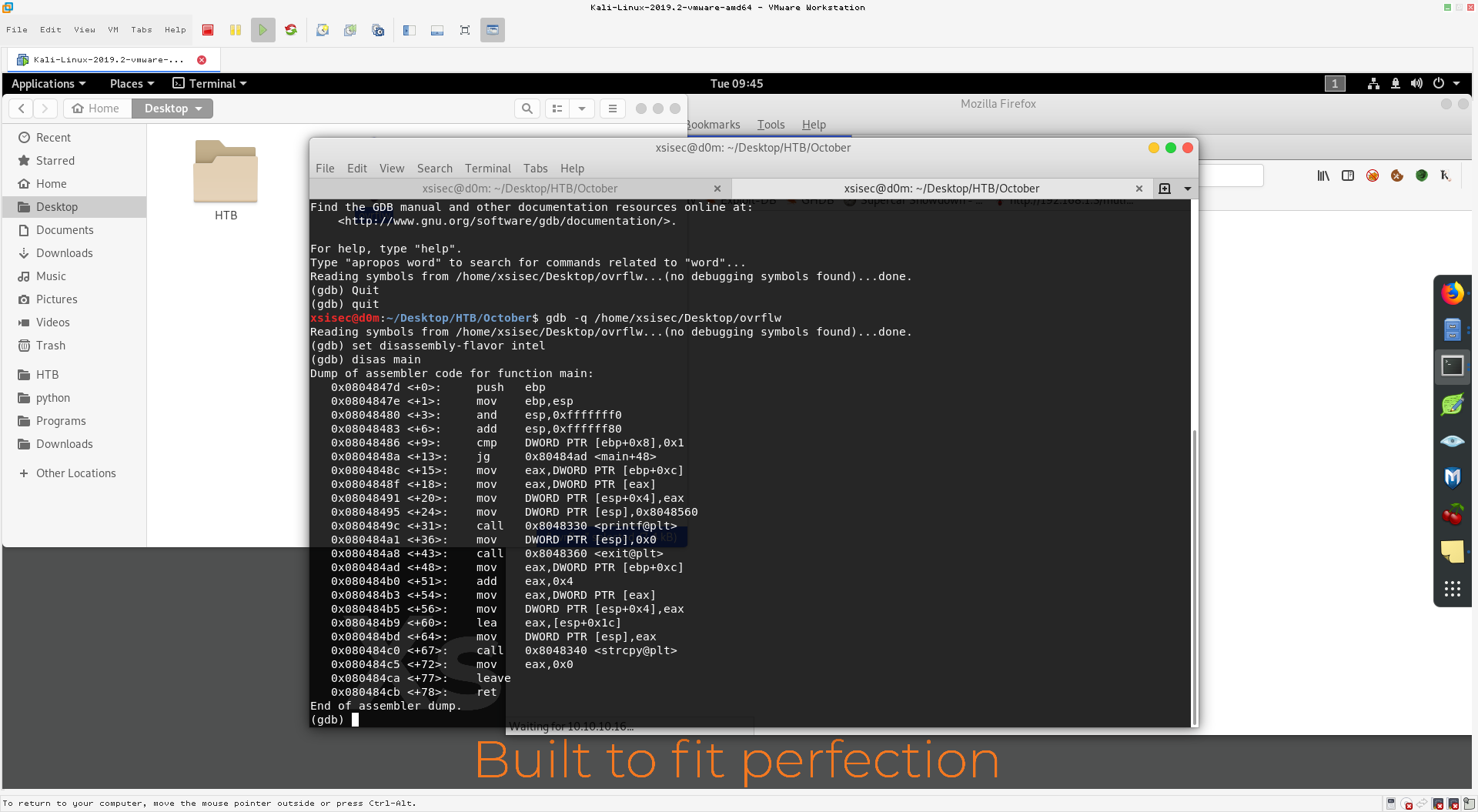Toggle Firefox sidebar icon
Viewport: 1478px width, 812px height.
[1348, 175]
